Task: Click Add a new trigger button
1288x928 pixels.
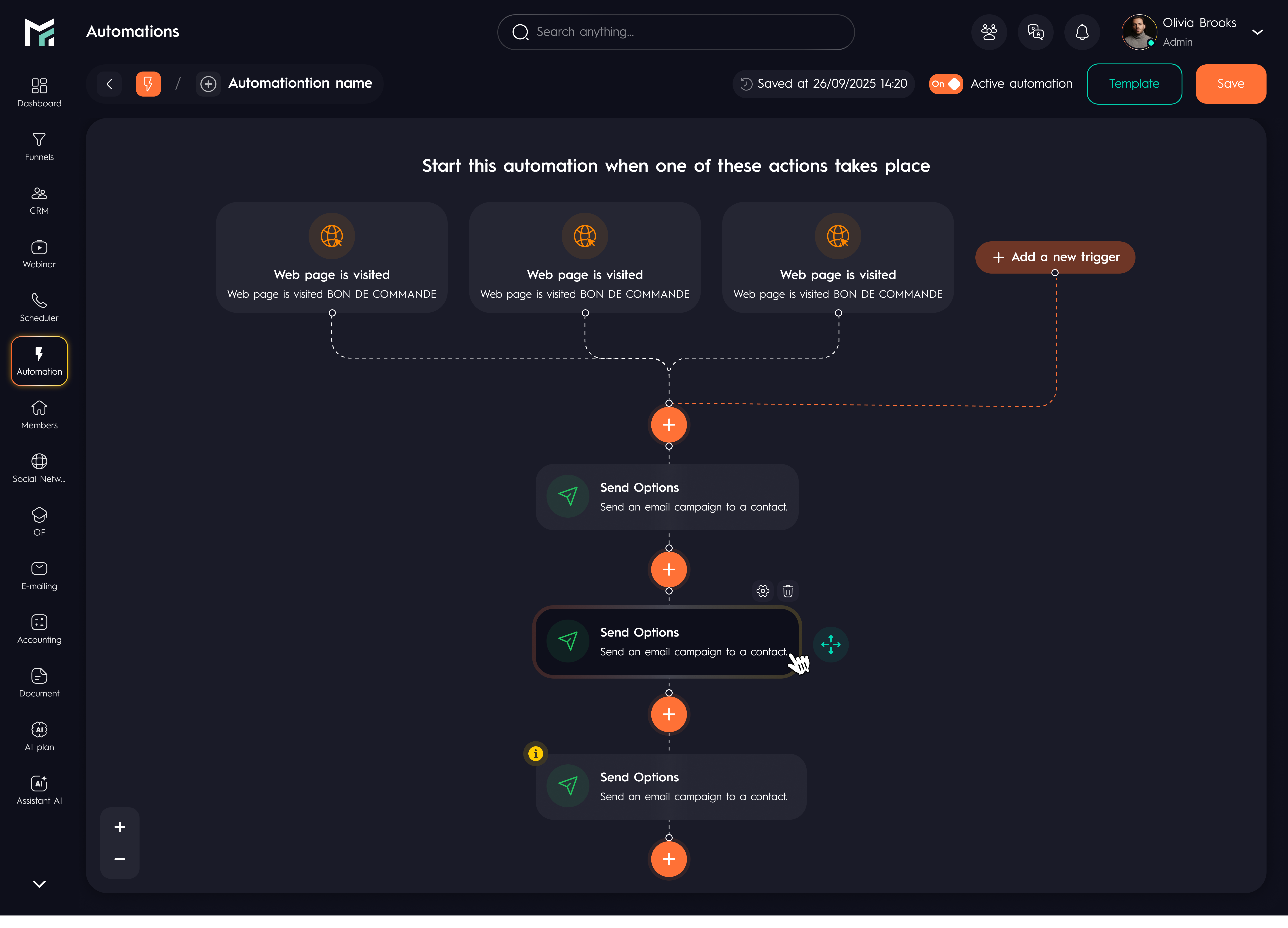Action: pos(1055,257)
